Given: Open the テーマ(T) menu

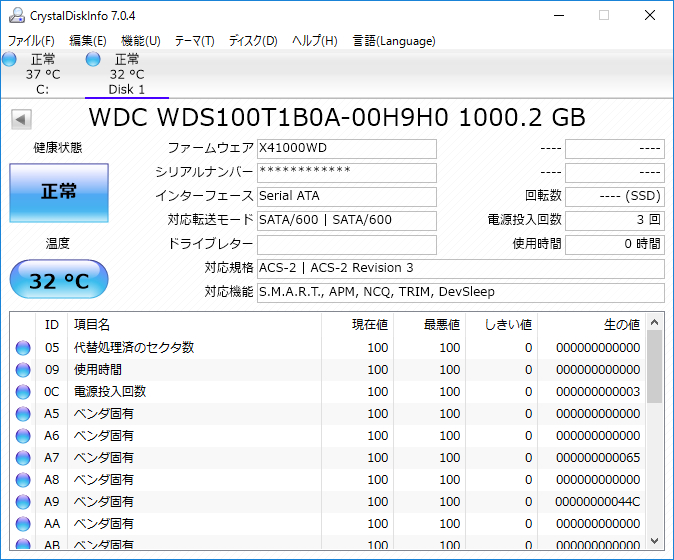Looking at the screenshot, I should pyautogui.click(x=194, y=41).
